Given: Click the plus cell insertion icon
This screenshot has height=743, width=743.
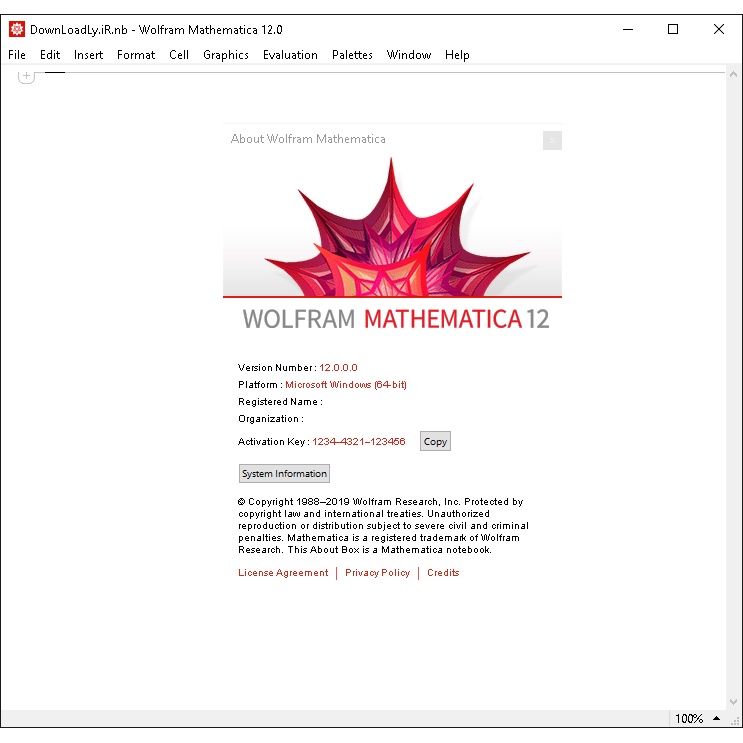Looking at the screenshot, I should click(x=27, y=76).
